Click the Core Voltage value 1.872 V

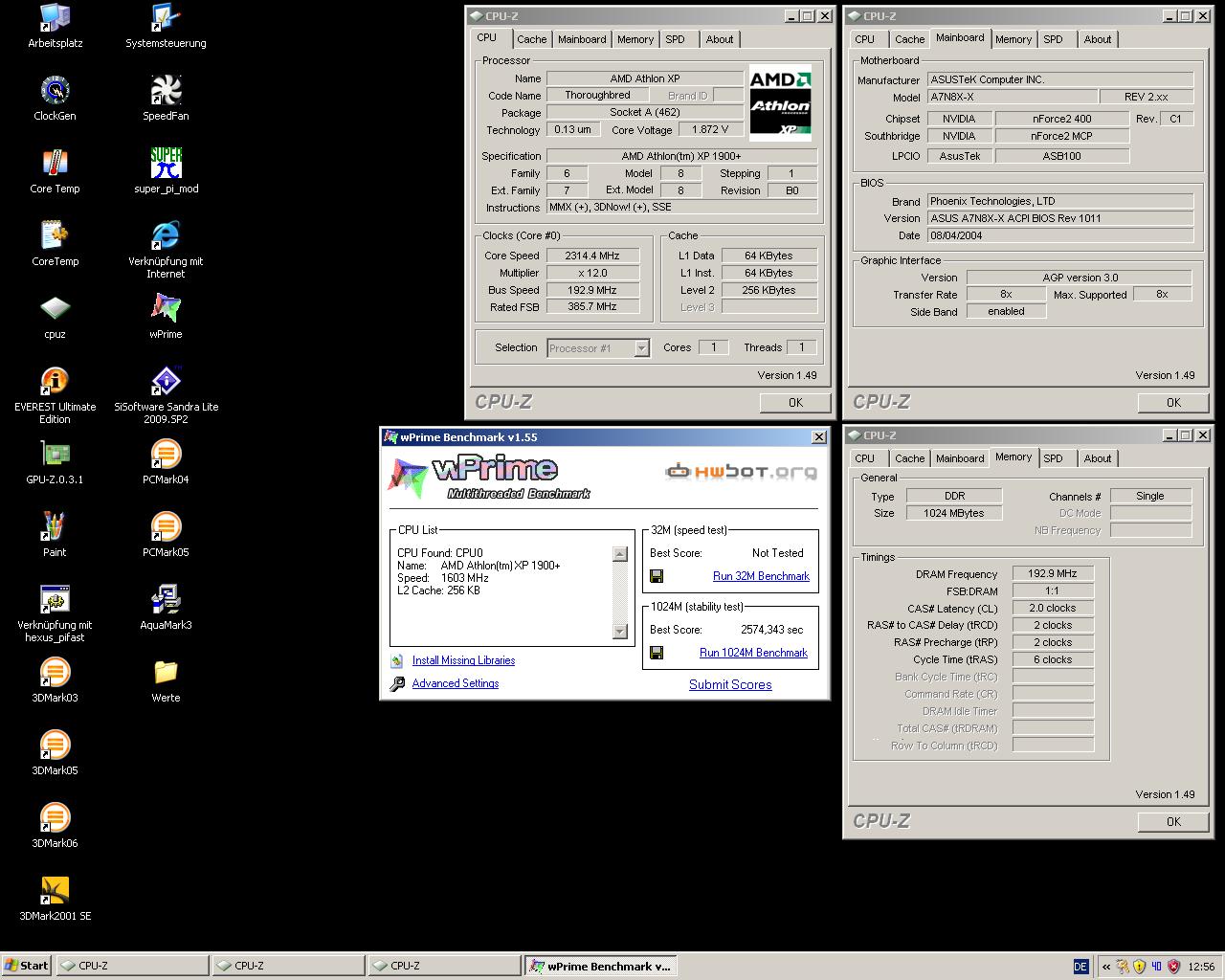(710, 129)
